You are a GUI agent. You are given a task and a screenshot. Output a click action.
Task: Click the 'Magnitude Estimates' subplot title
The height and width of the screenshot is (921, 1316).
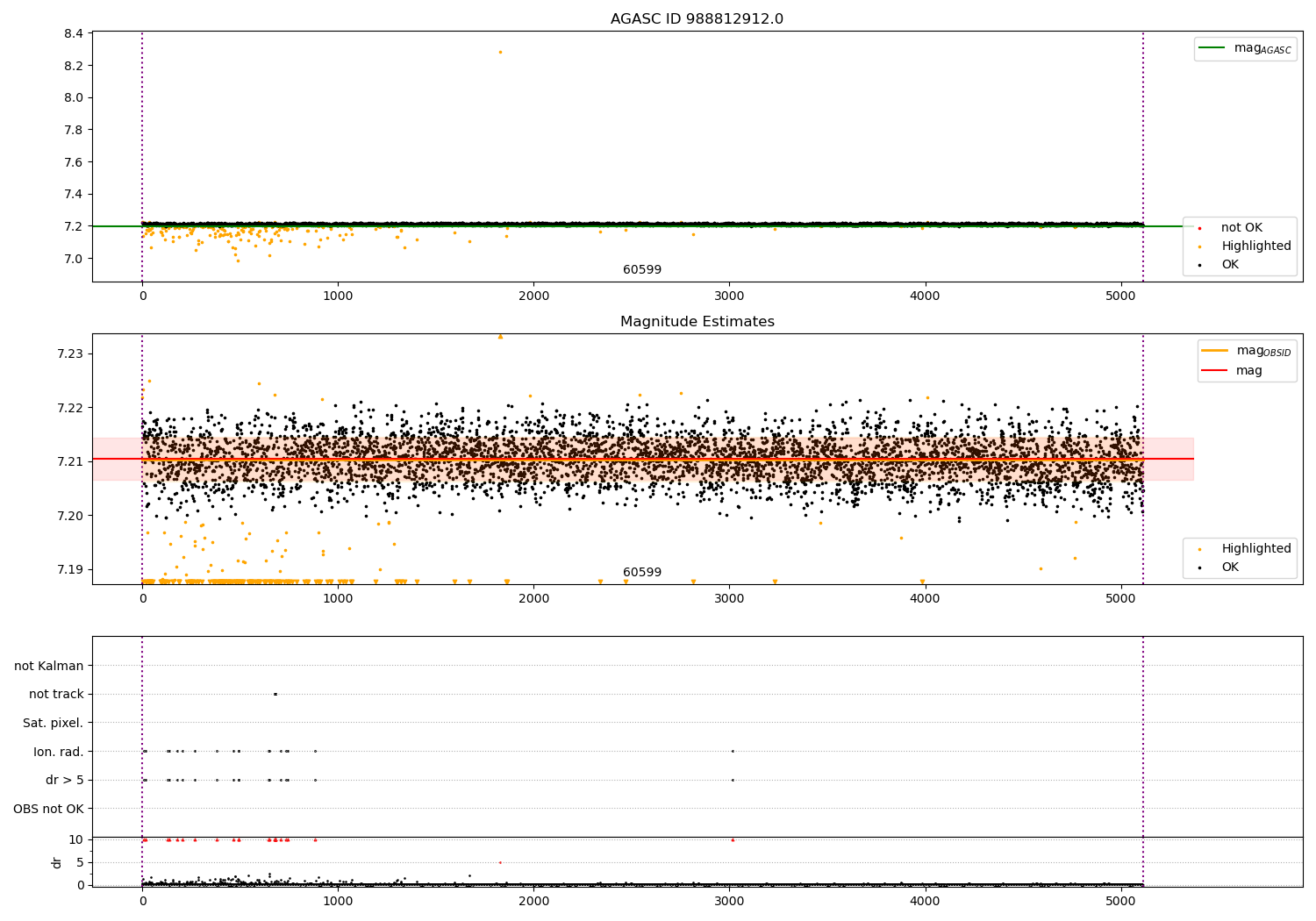click(697, 322)
